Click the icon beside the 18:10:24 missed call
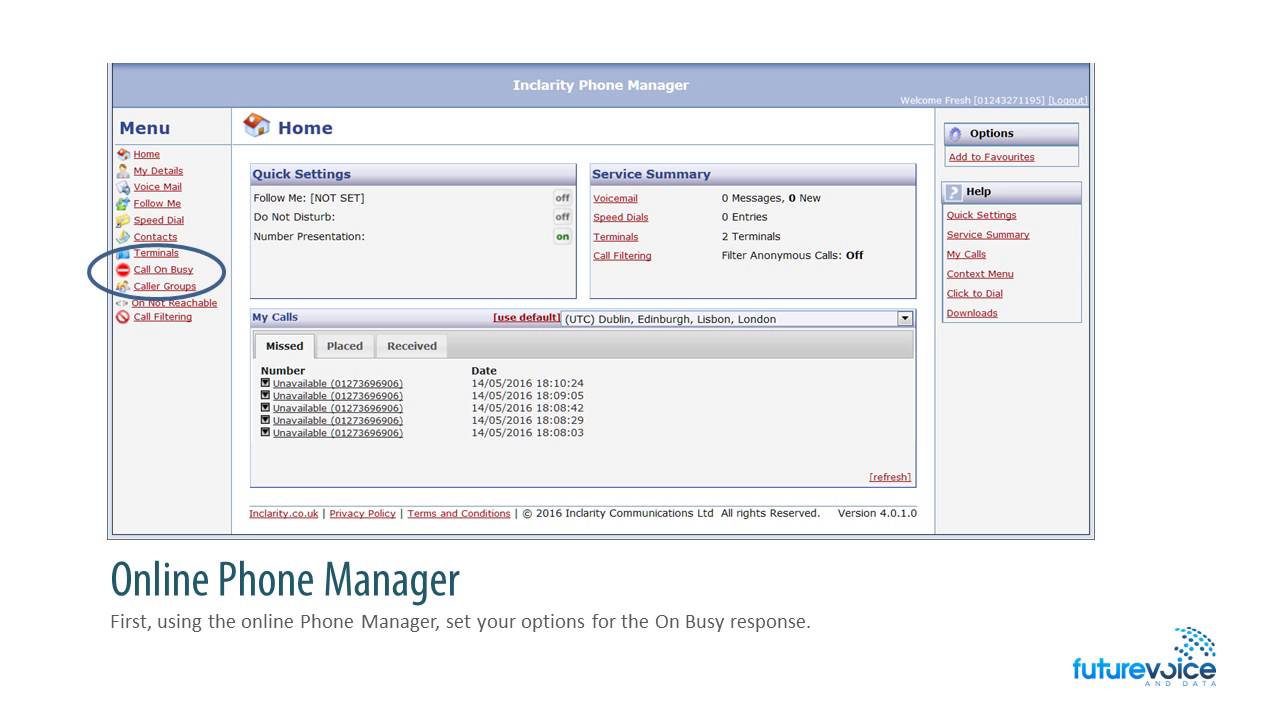Image resolution: width=1280 pixels, height=720 pixels. click(x=265, y=382)
